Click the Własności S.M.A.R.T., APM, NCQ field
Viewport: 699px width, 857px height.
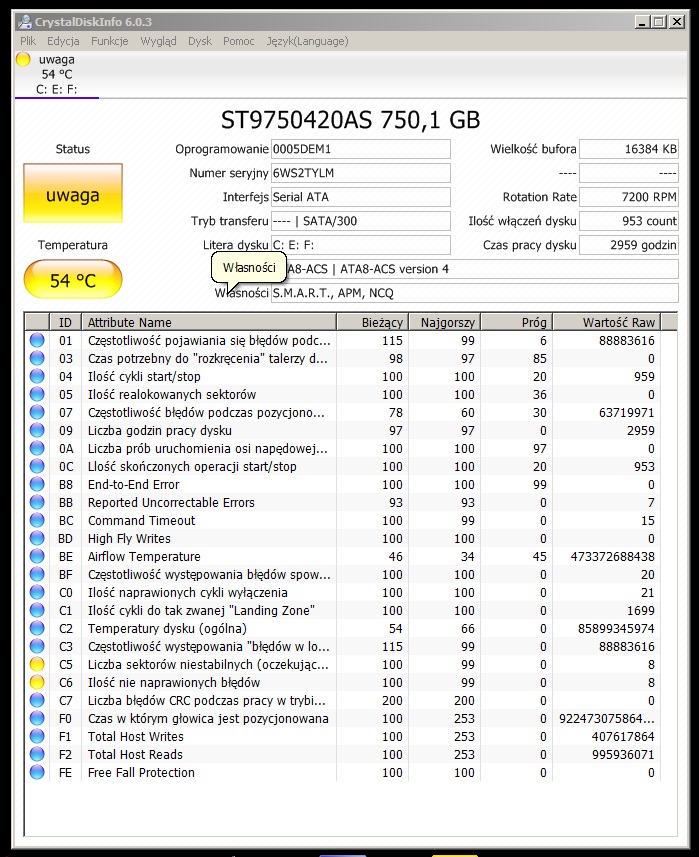coord(474,294)
